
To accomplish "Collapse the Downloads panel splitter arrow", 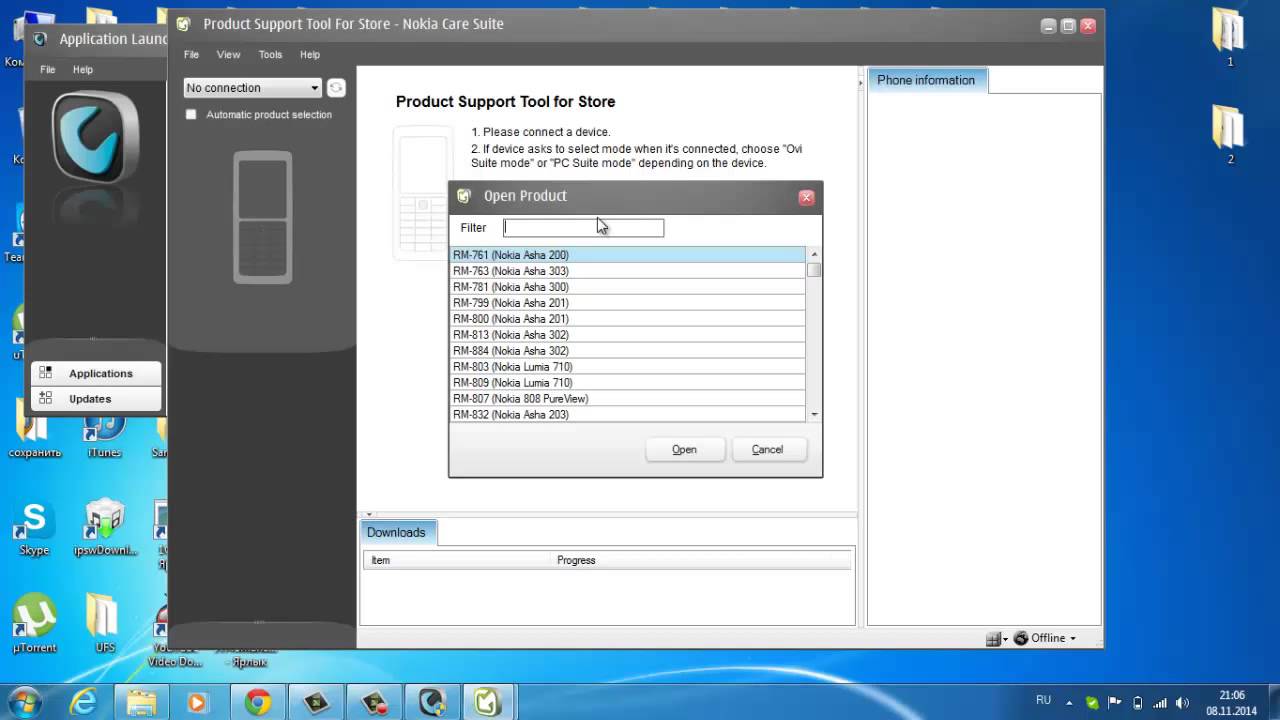I will [x=370, y=514].
